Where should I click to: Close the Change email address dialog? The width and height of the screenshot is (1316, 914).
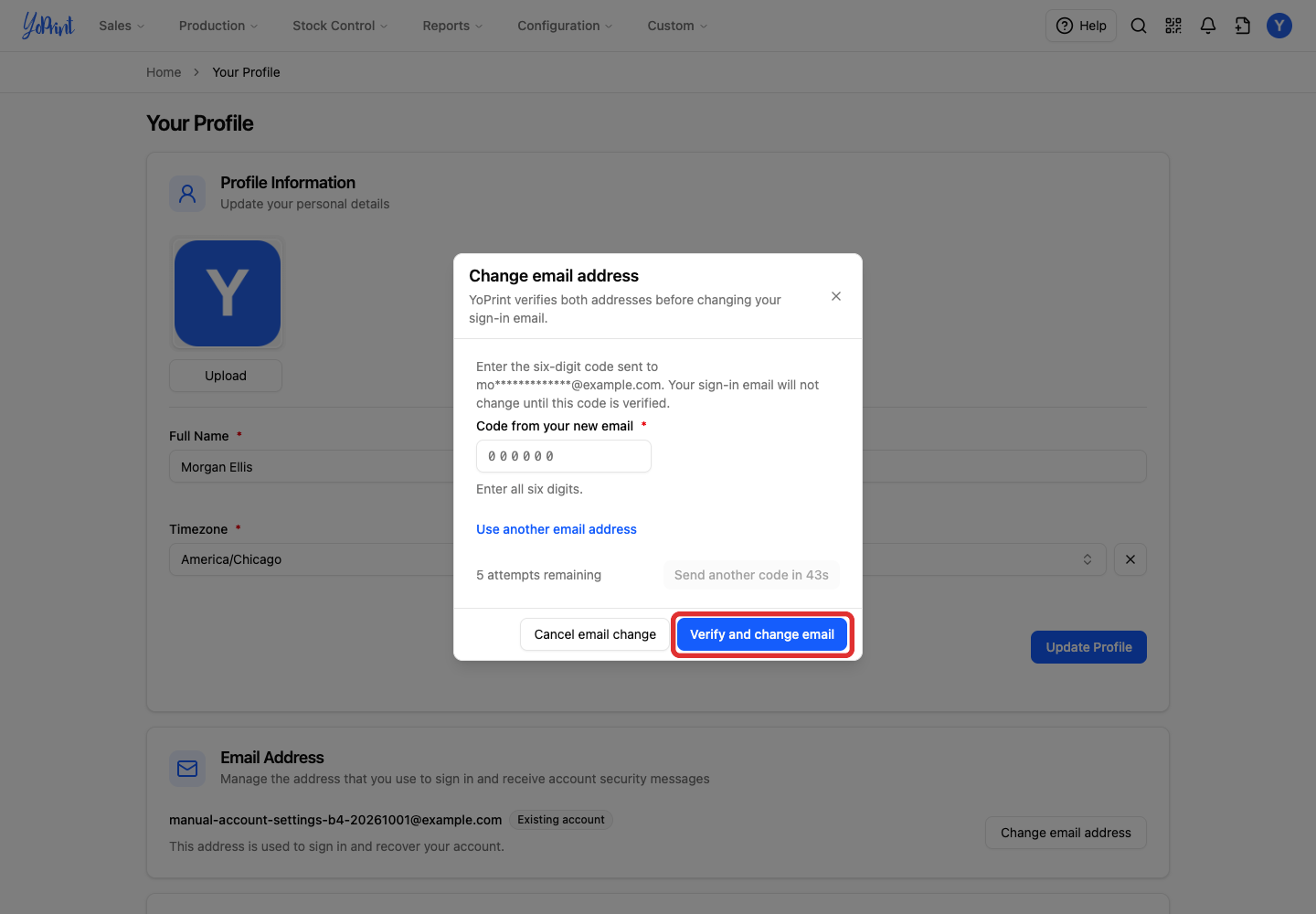pos(836,296)
